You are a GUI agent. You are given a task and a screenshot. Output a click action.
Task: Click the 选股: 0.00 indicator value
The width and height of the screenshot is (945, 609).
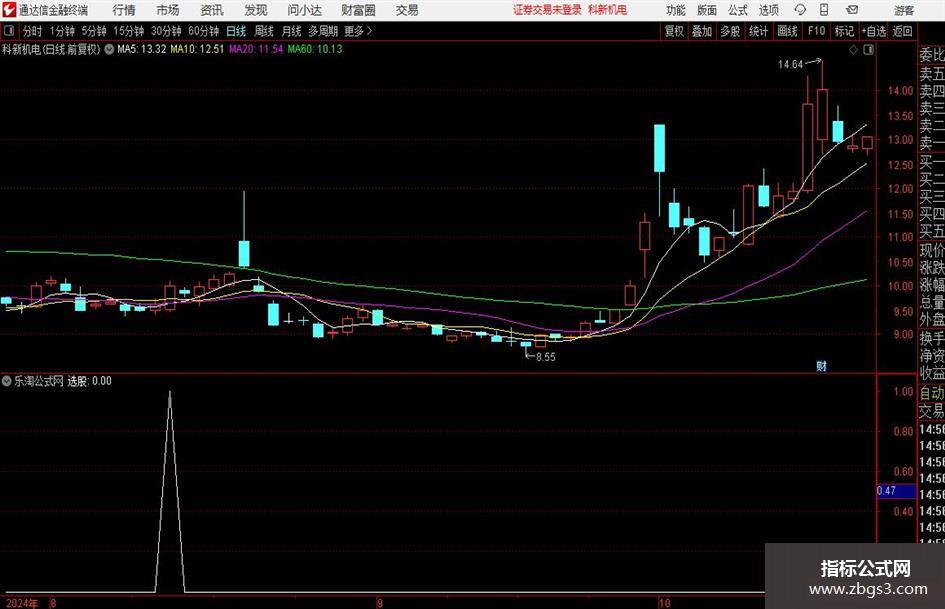pos(89,381)
